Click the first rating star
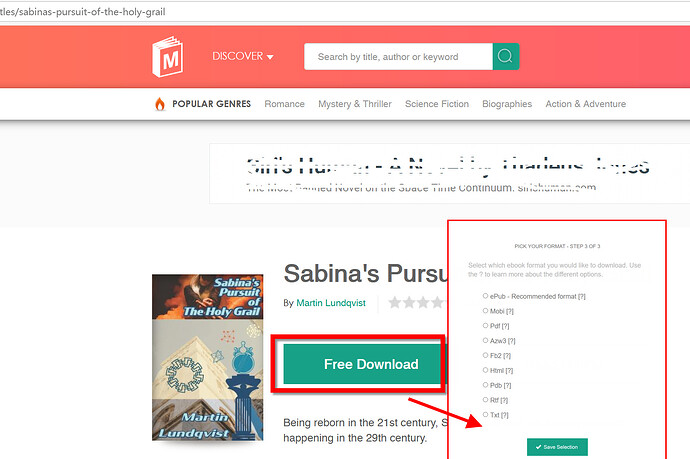Viewport: 690px width, 459px height. tap(395, 302)
